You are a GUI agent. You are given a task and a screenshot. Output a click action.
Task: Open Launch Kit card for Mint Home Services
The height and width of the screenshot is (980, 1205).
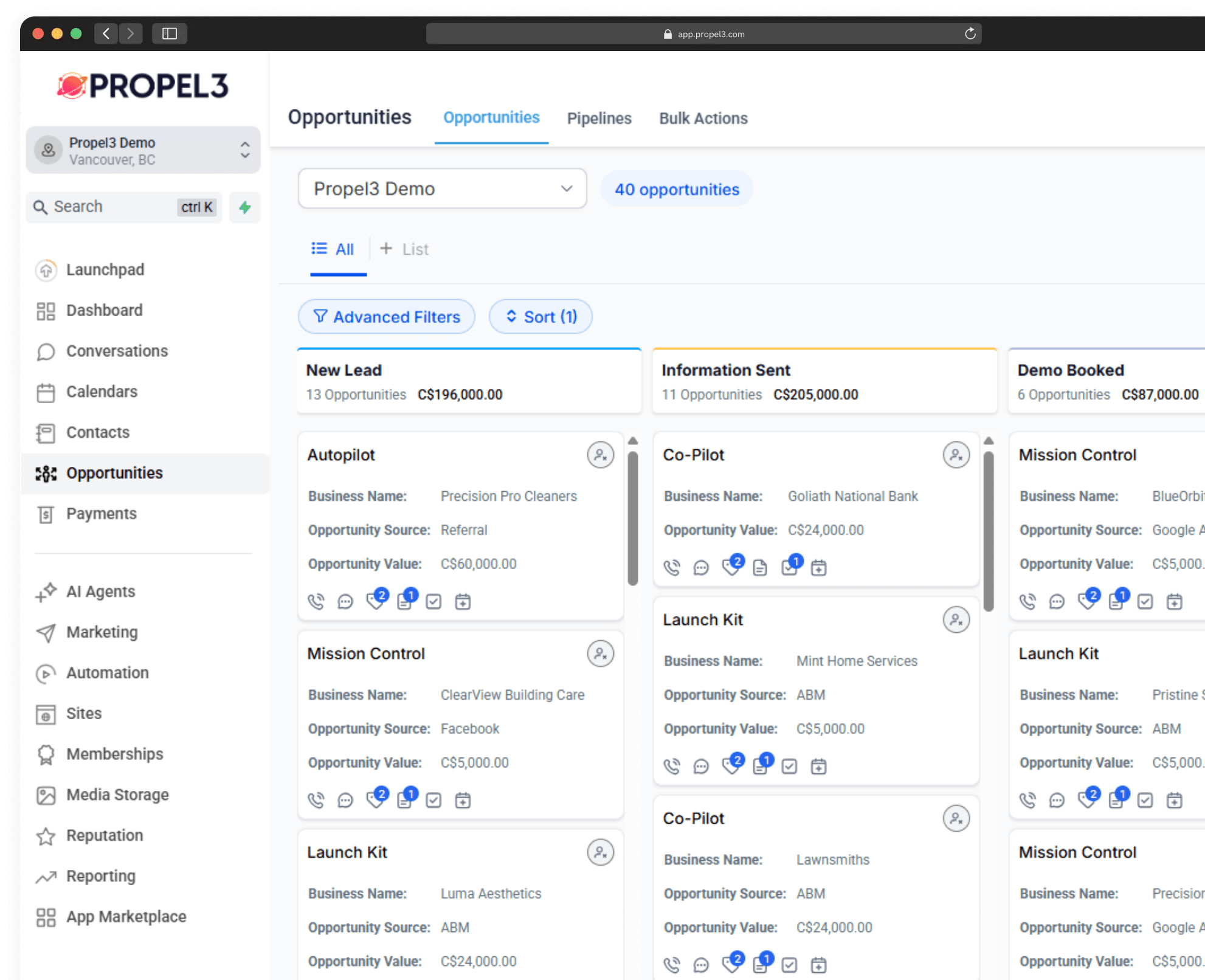coord(703,619)
